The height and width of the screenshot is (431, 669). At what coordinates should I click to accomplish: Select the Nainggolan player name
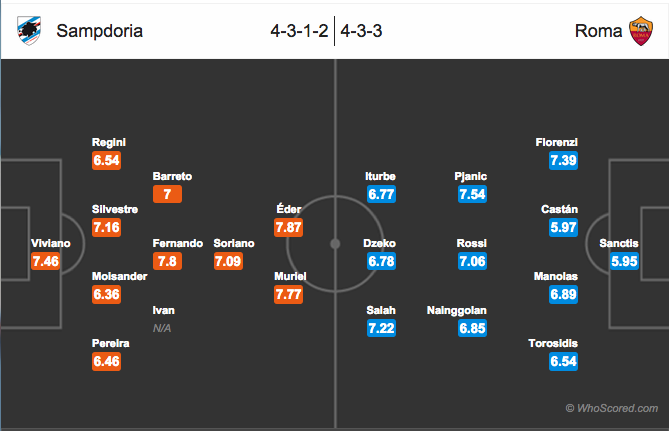click(x=457, y=311)
